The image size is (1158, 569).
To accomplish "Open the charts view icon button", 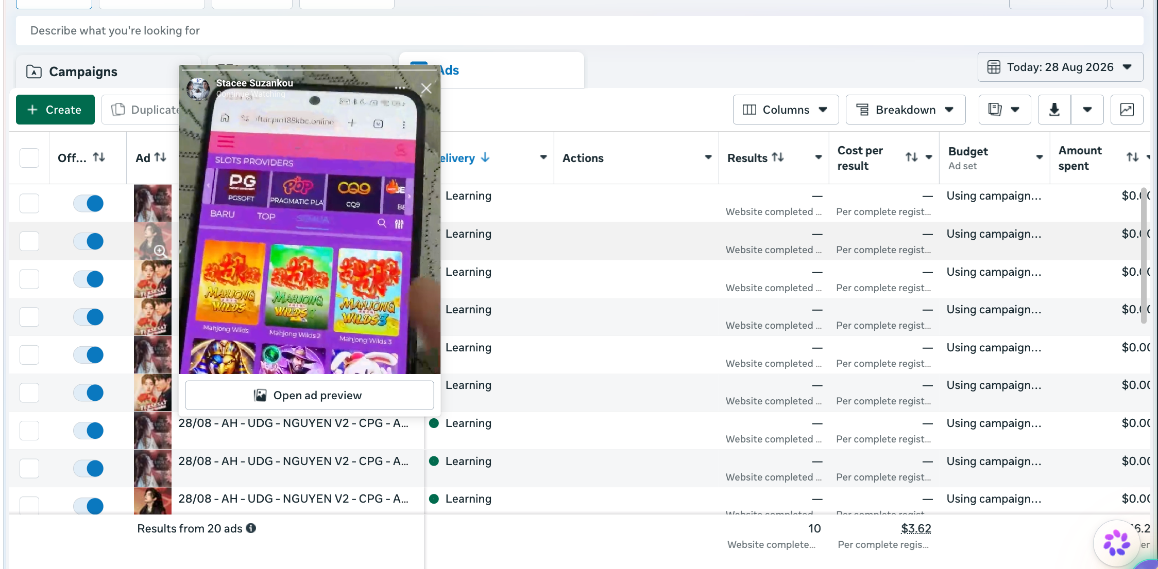I will click(1126, 109).
